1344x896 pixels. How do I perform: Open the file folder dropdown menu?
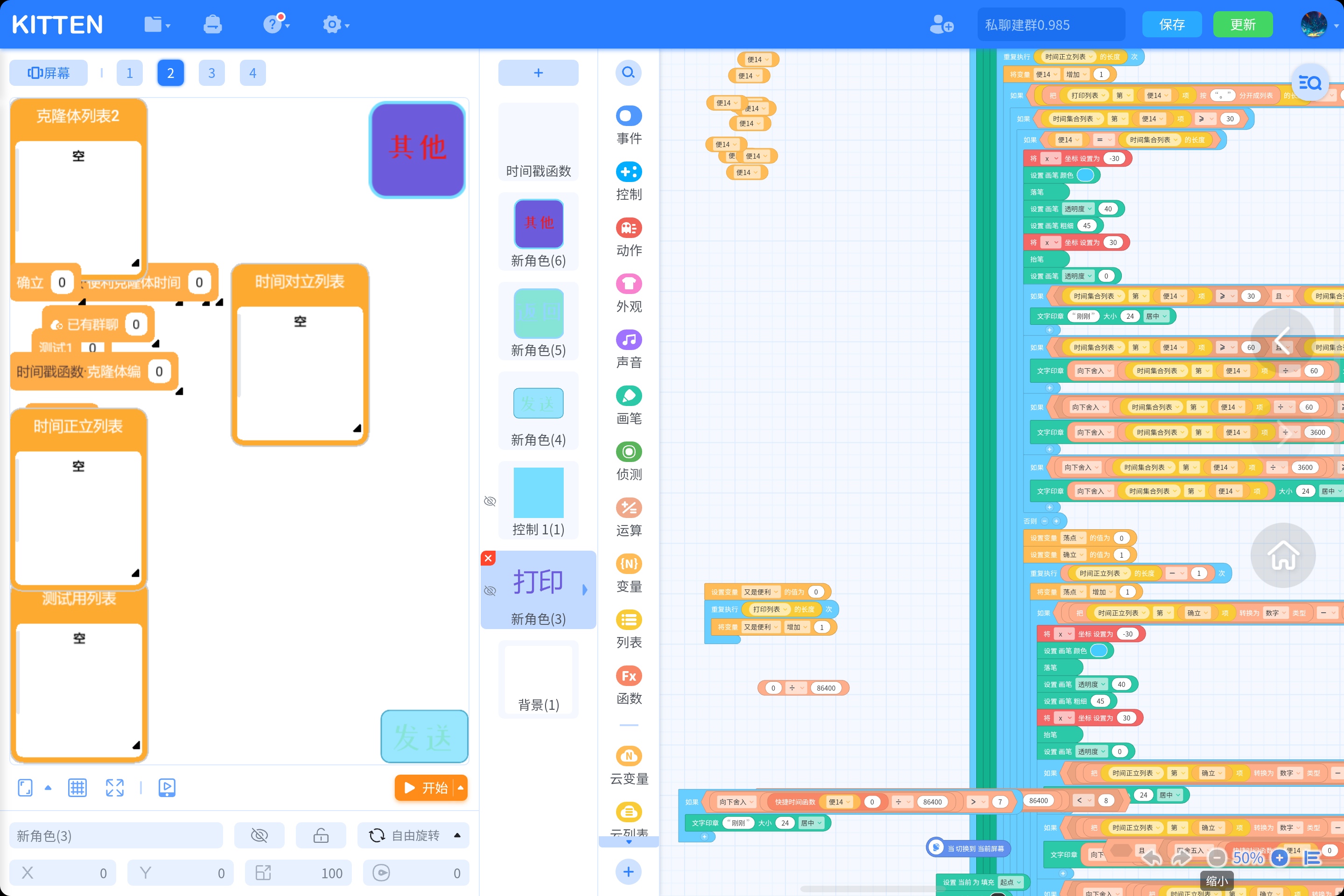tap(157, 25)
